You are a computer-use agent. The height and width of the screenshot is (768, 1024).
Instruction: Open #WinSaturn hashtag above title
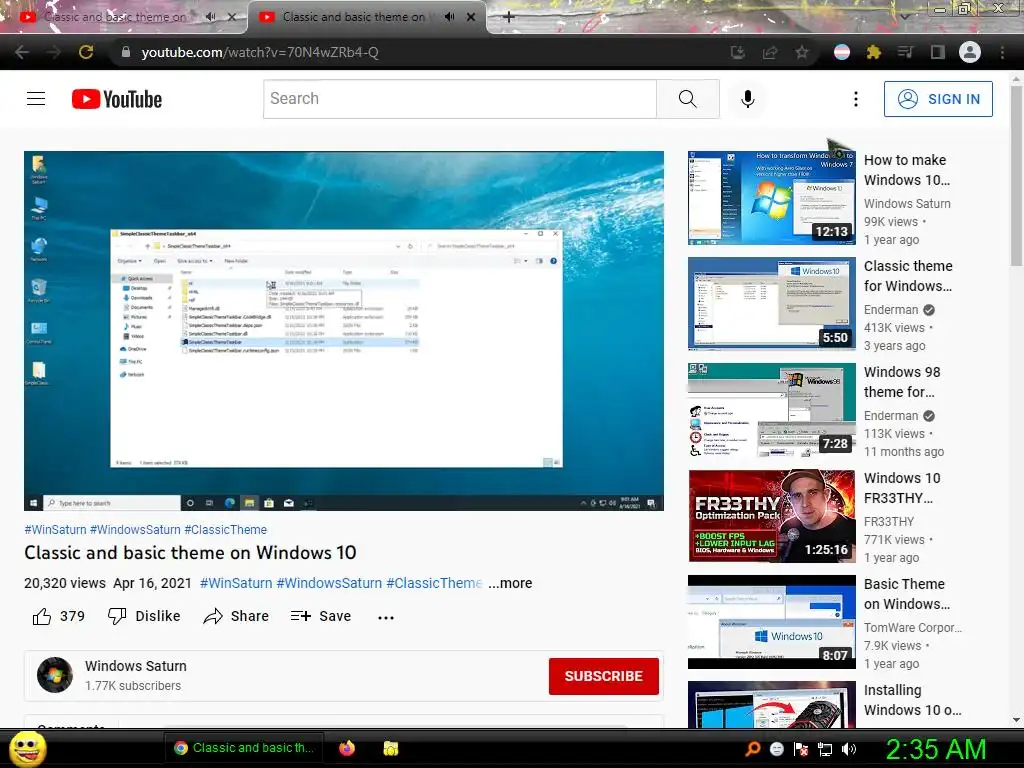click(56, 530)
